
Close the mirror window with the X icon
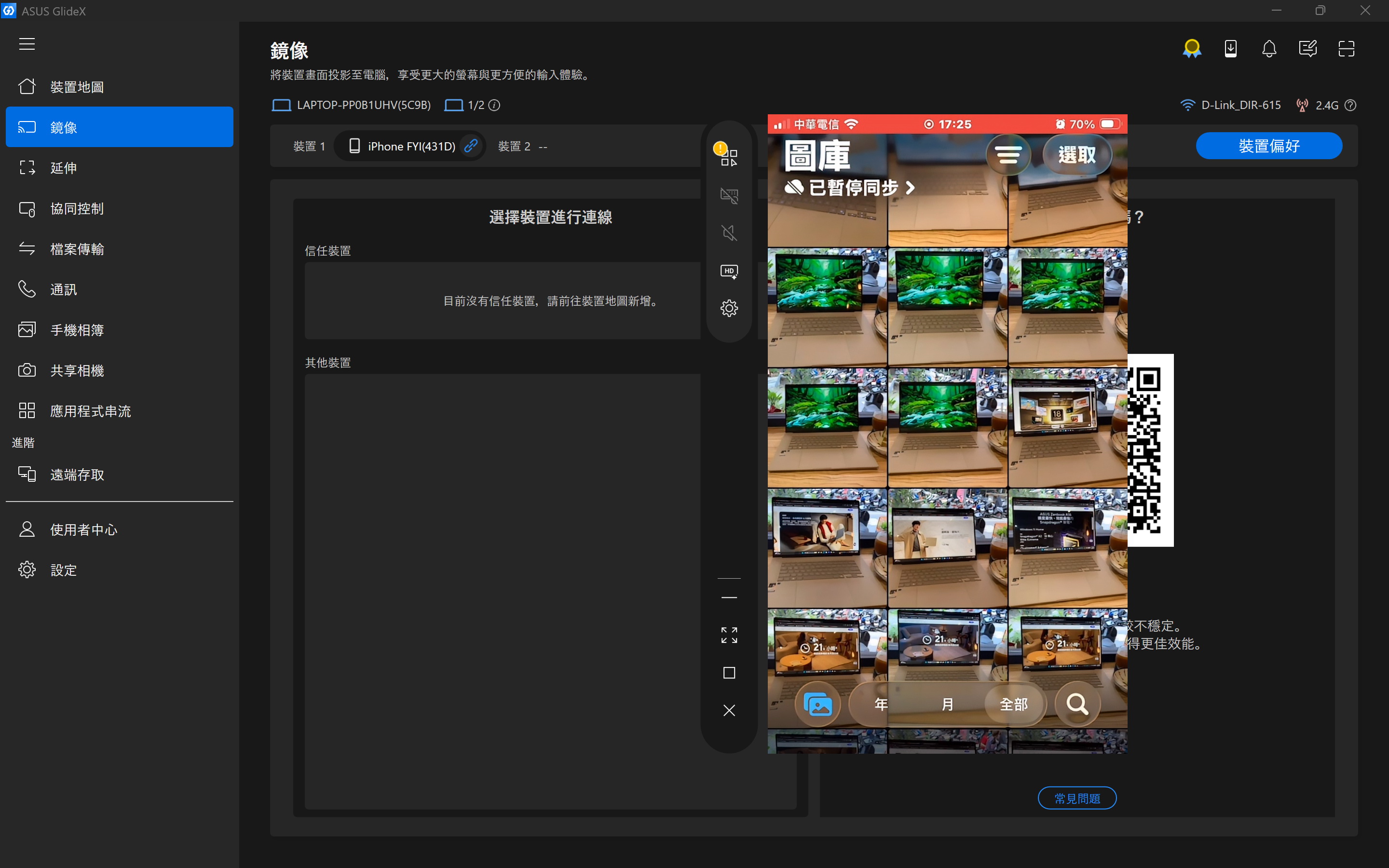[729, 711]
